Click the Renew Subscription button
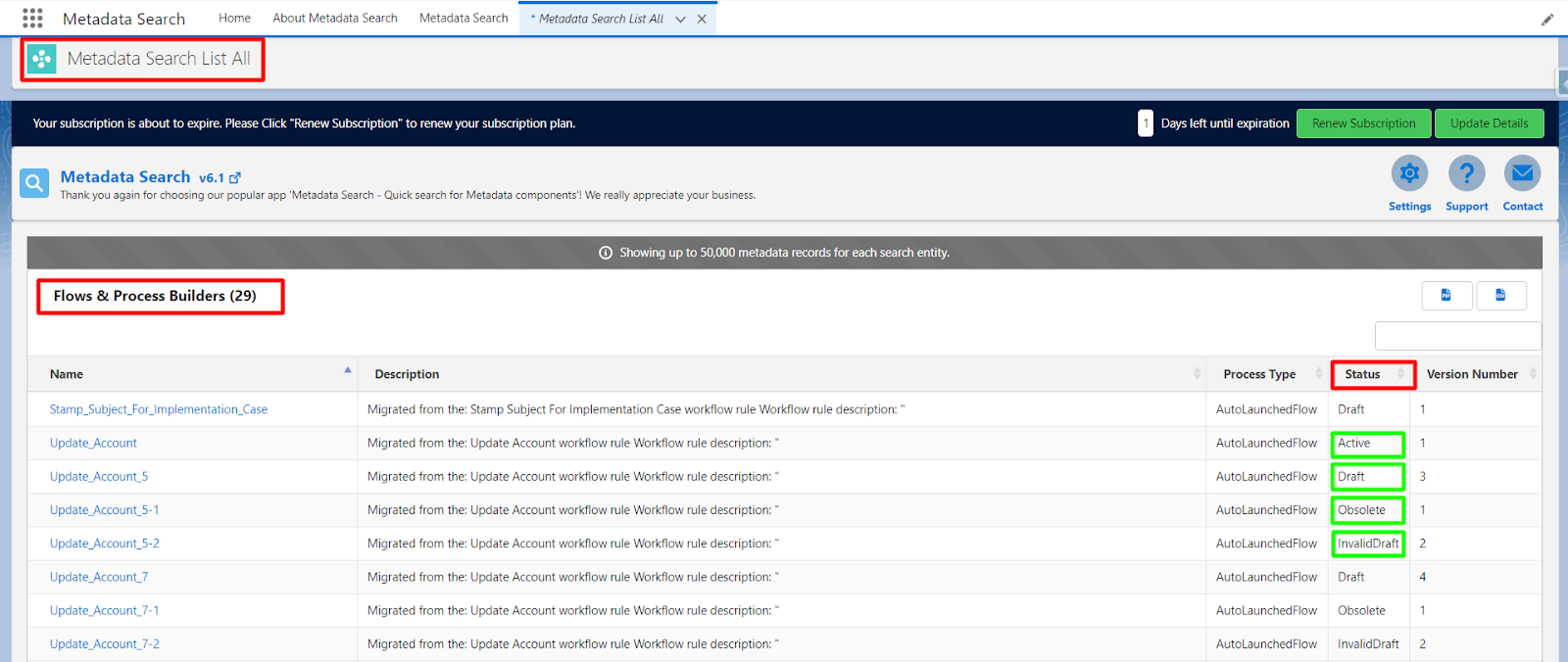The width and height of the screenshot is (1568, 662). [x=1363, y=123]
